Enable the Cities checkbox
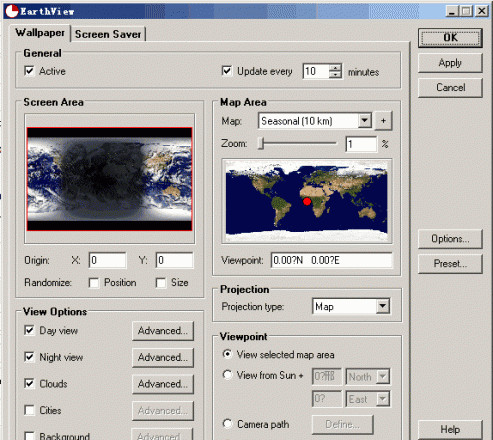 (x=29, y=410)
